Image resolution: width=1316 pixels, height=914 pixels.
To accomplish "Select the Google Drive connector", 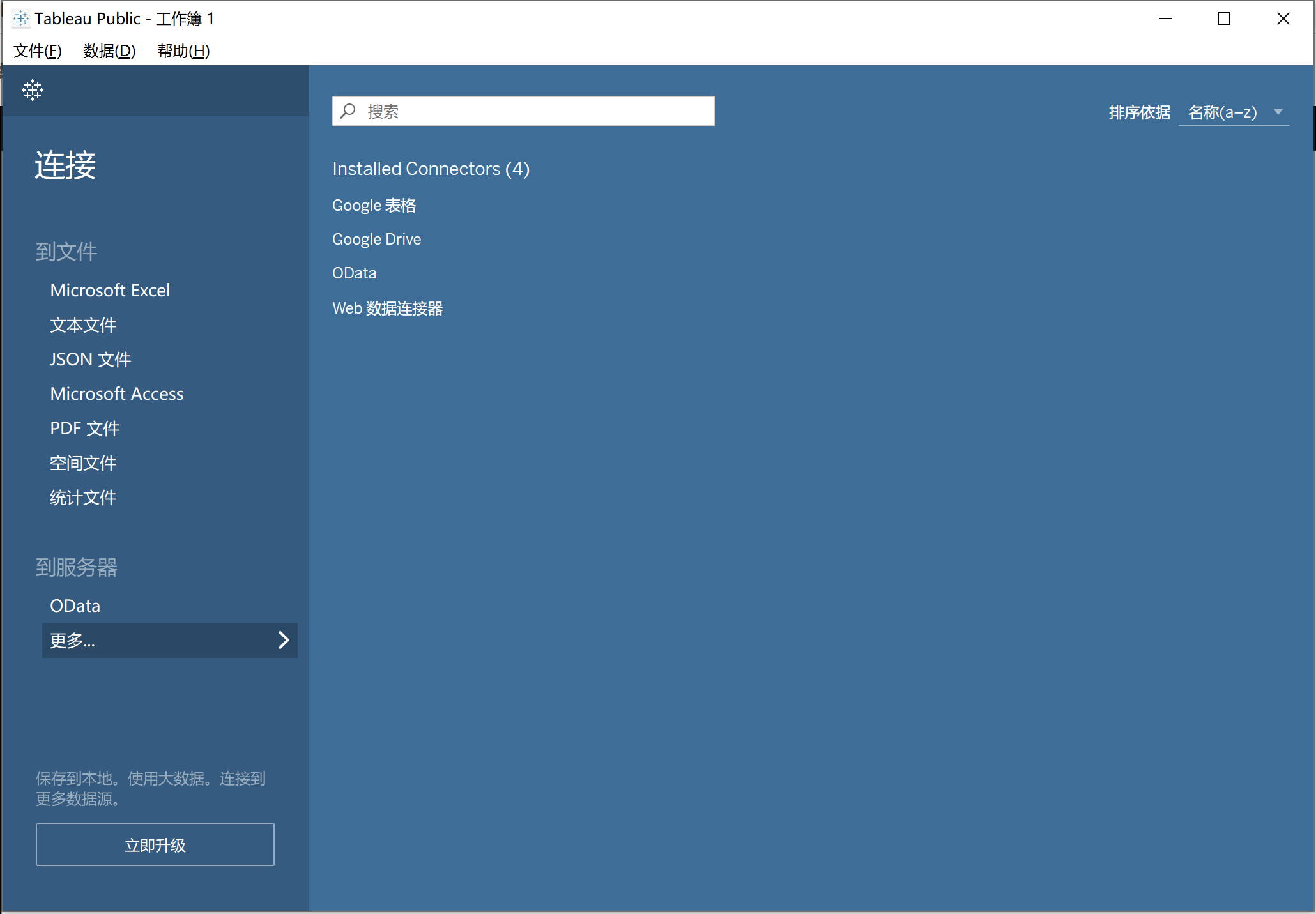I will pos(376,239).
